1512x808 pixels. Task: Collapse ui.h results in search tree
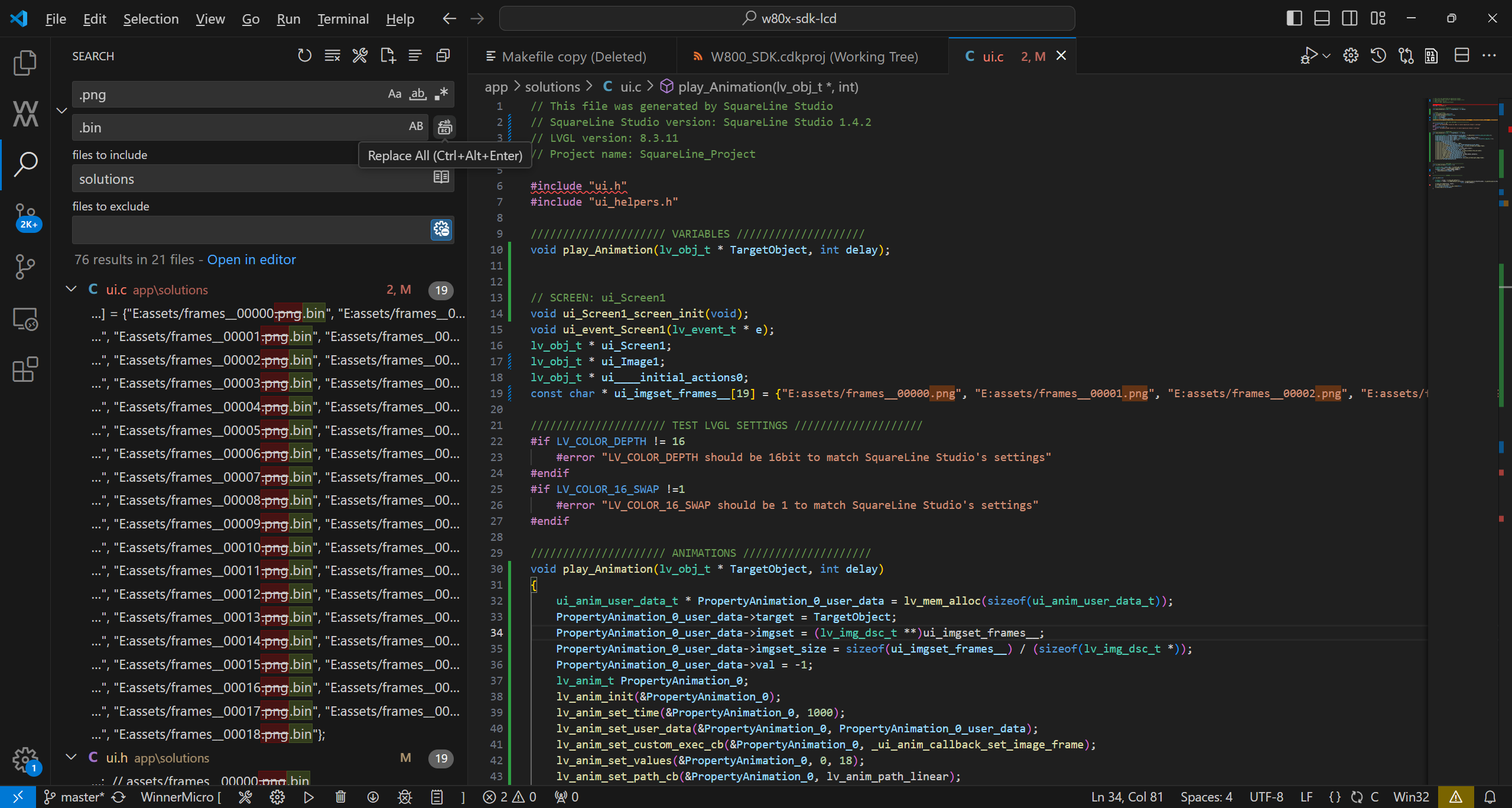(71, 758)
